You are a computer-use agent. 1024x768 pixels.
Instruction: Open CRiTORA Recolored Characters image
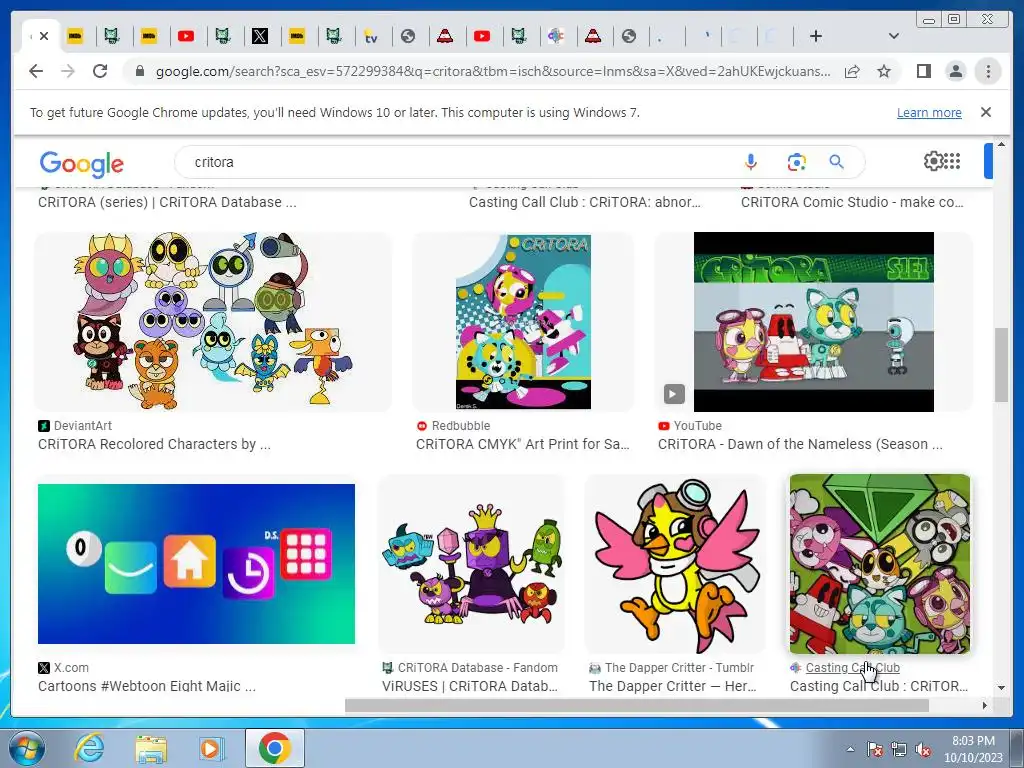213,322
